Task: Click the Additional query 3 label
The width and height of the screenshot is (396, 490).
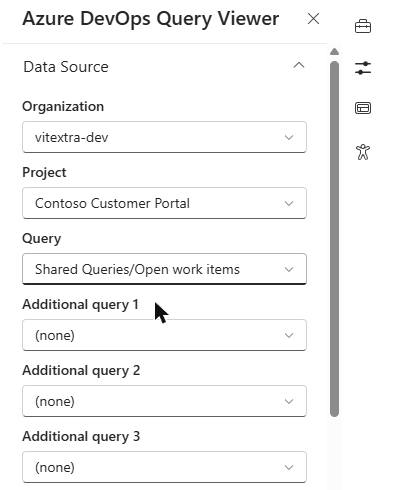Action: tap(81, 437)
